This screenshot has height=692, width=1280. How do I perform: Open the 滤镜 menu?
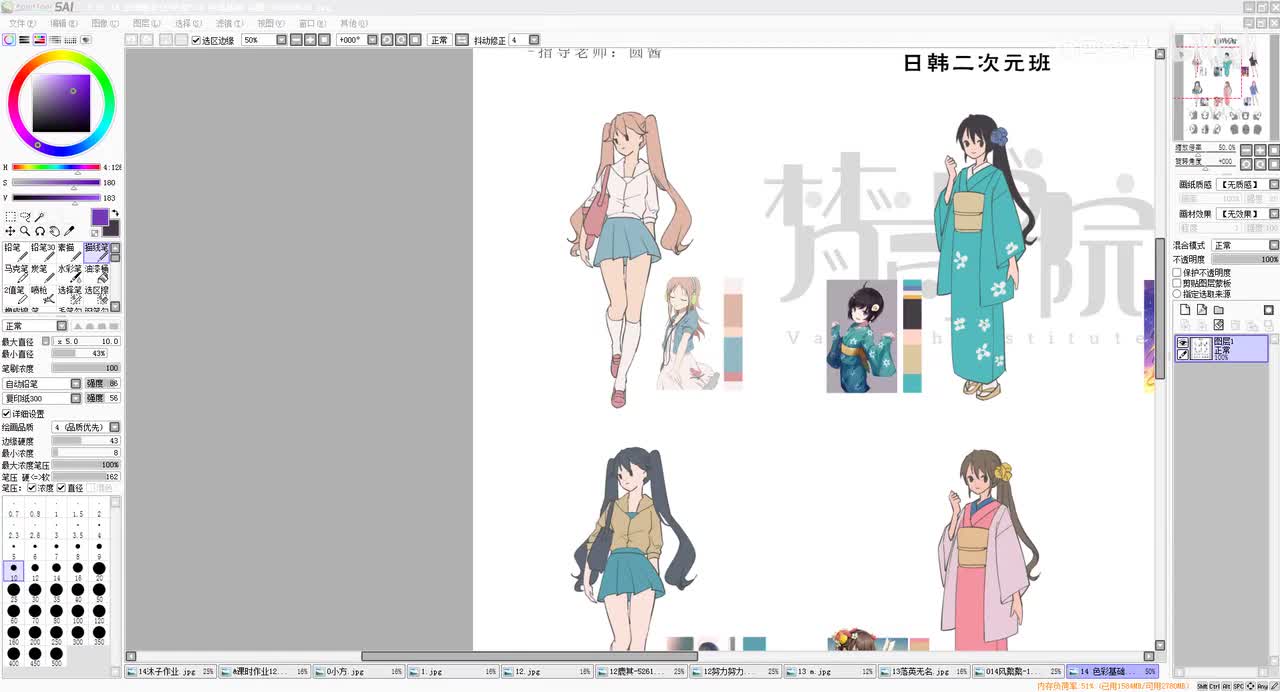pyautogui.click(x=229, y=23)
